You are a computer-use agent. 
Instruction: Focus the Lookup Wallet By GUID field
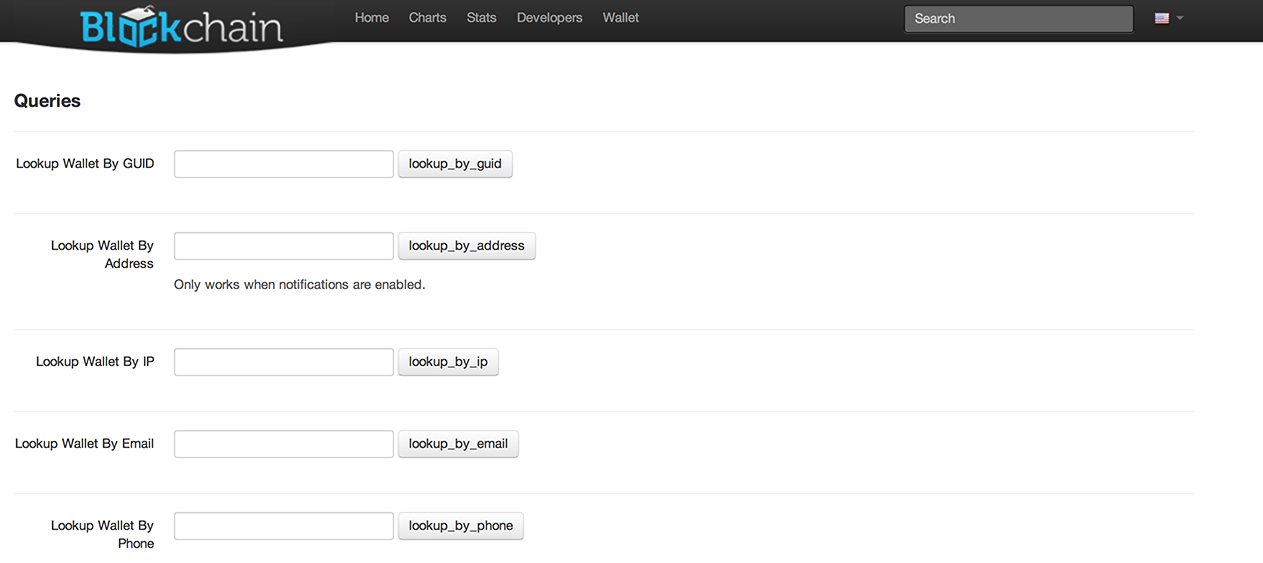click(x=284, y=164)
